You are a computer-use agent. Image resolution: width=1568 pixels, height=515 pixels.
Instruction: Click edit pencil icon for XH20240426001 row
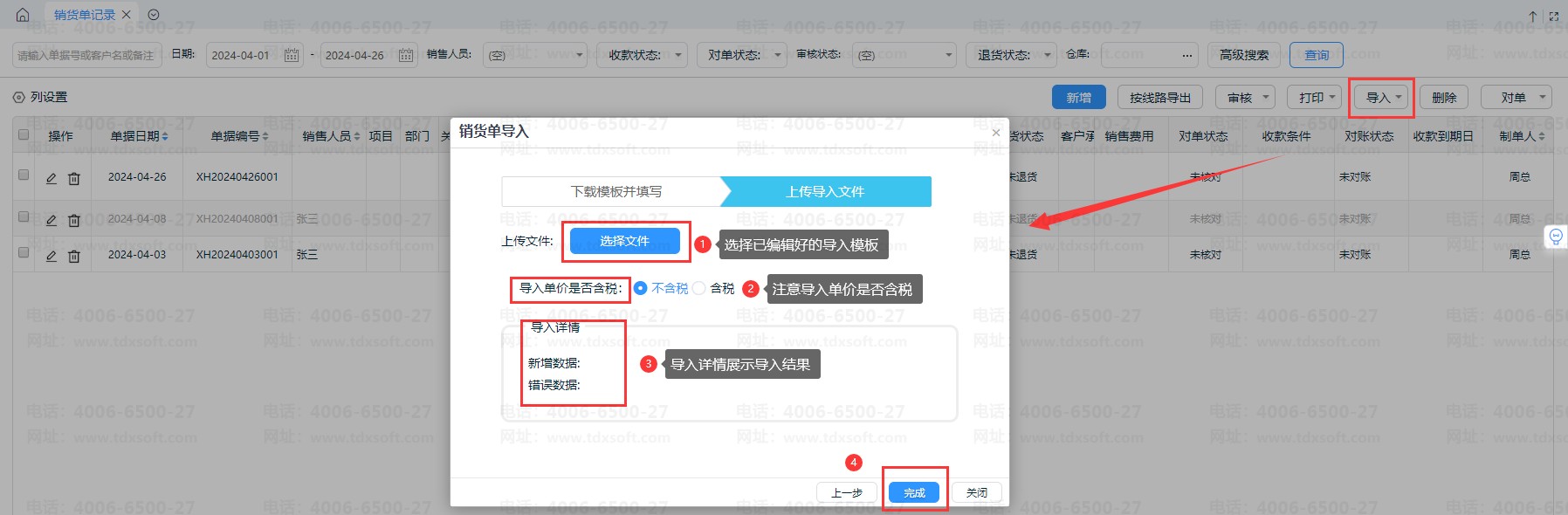pyautogui.click(x=52, y=178)
